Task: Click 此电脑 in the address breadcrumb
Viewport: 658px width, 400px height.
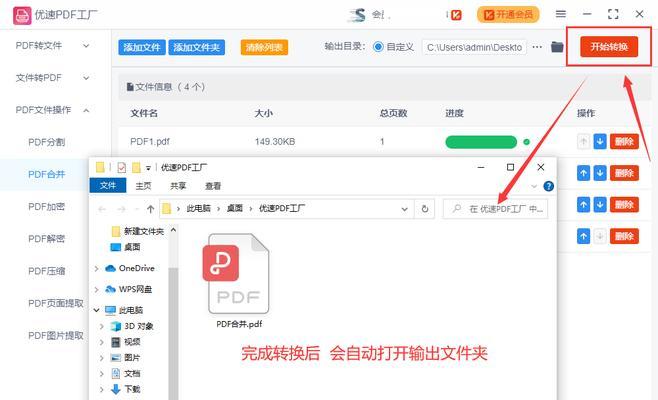Action: tap(198, 208)
